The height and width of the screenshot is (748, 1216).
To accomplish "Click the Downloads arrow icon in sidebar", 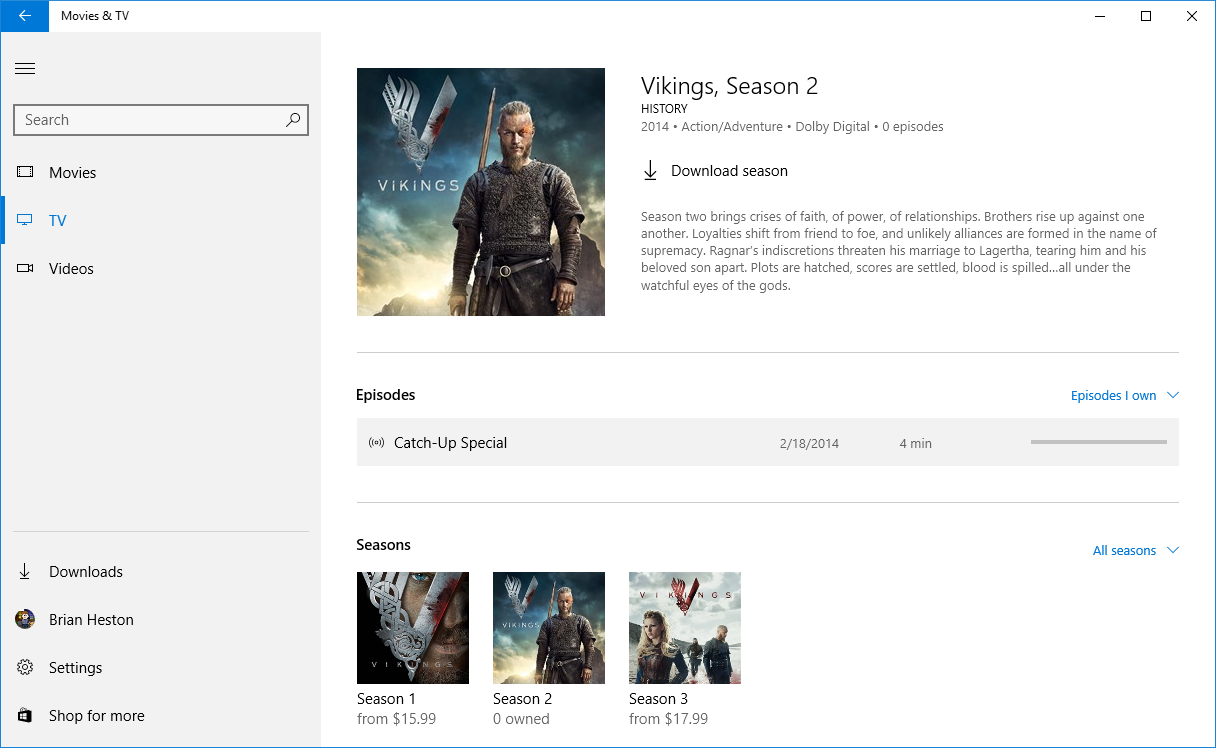I will (25, 572).
